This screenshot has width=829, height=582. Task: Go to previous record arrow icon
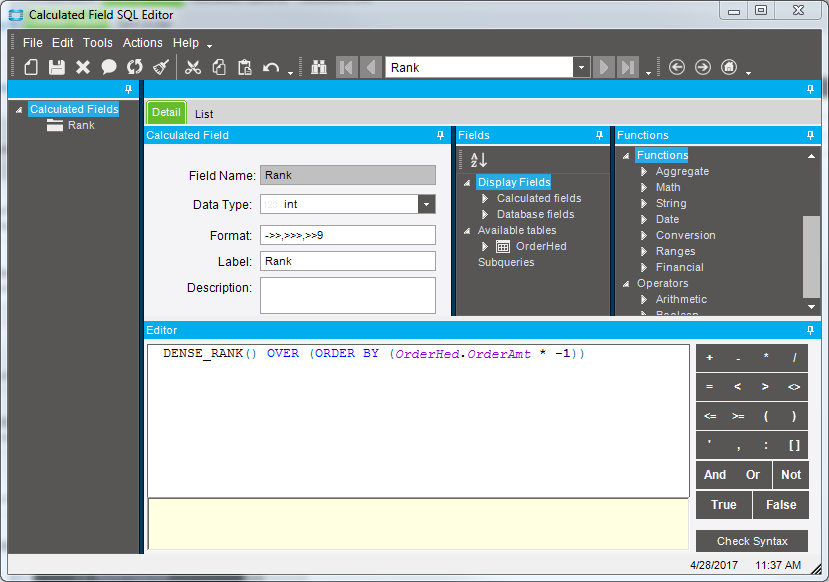click(371, 67)
